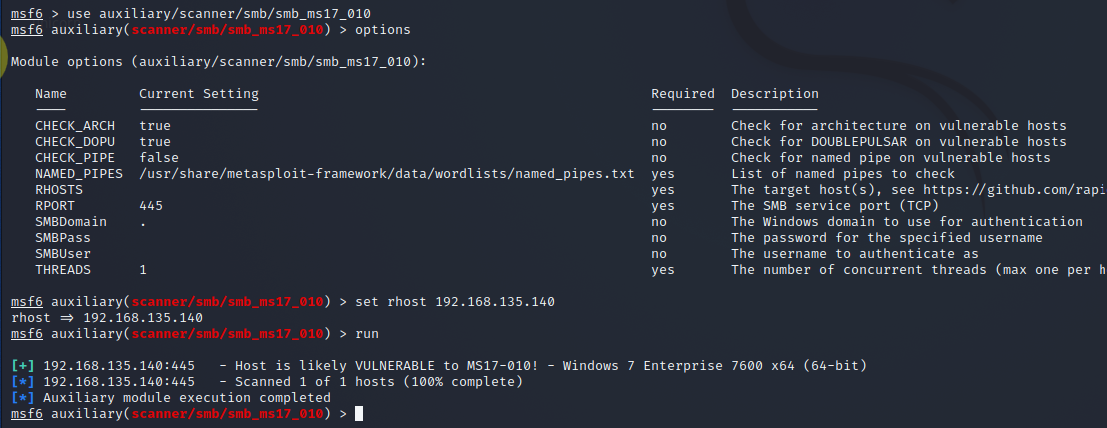Click the CHECK_DOPU true value

point(155,142)
